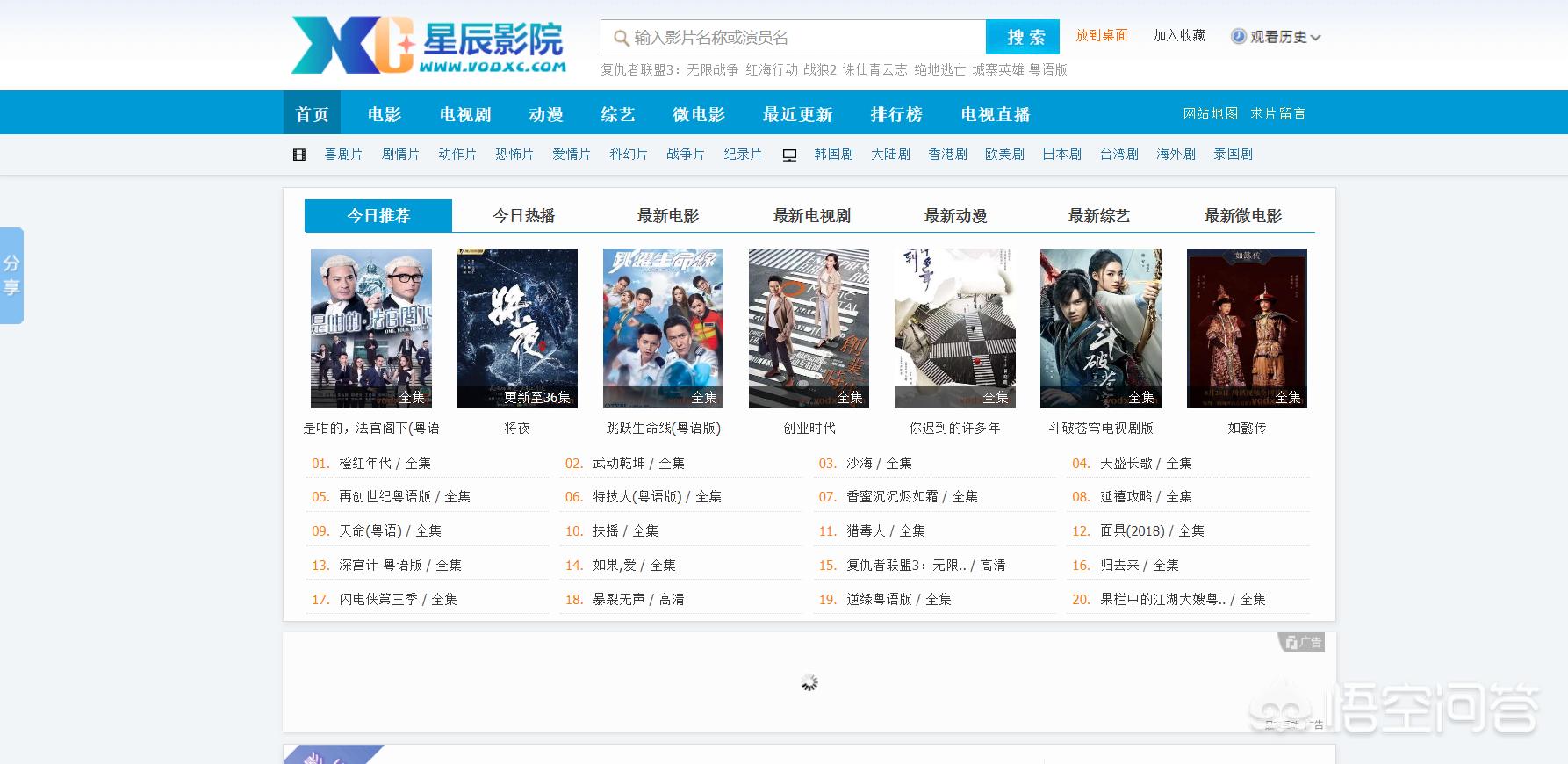1568x764 pixels.
Task: Click 放到桌面 link
Action: pos(1102,35)
